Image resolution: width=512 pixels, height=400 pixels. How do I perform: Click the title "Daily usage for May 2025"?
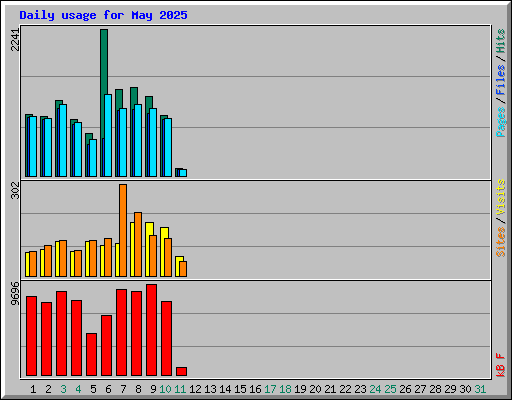pyautogui.click(x=103, y=15)
